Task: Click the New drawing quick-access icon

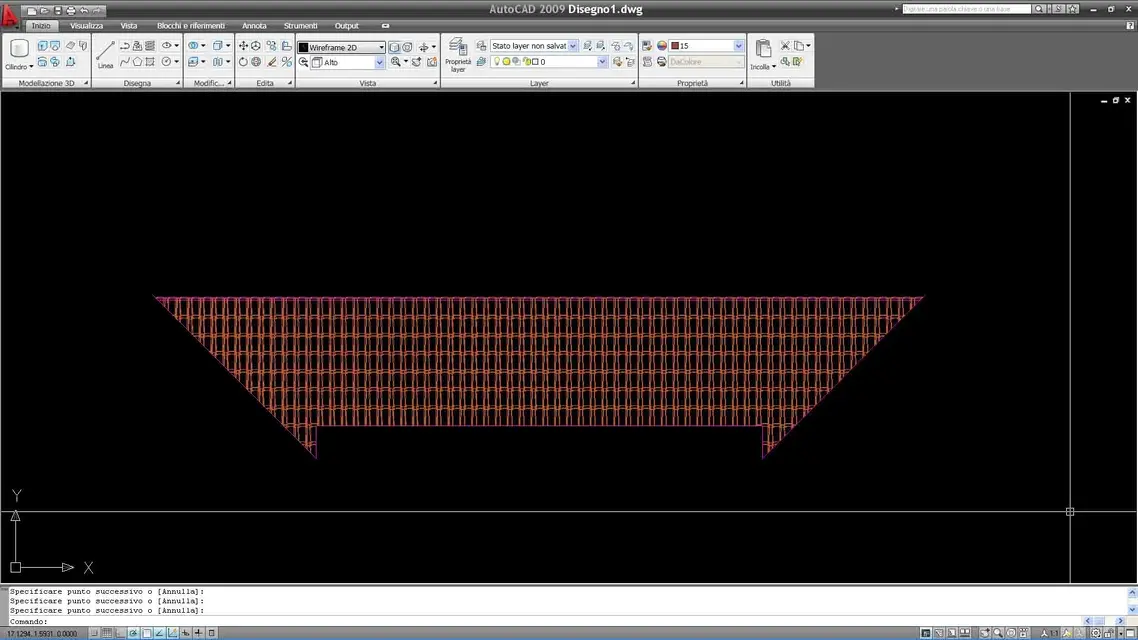Action: click(31, 11)
